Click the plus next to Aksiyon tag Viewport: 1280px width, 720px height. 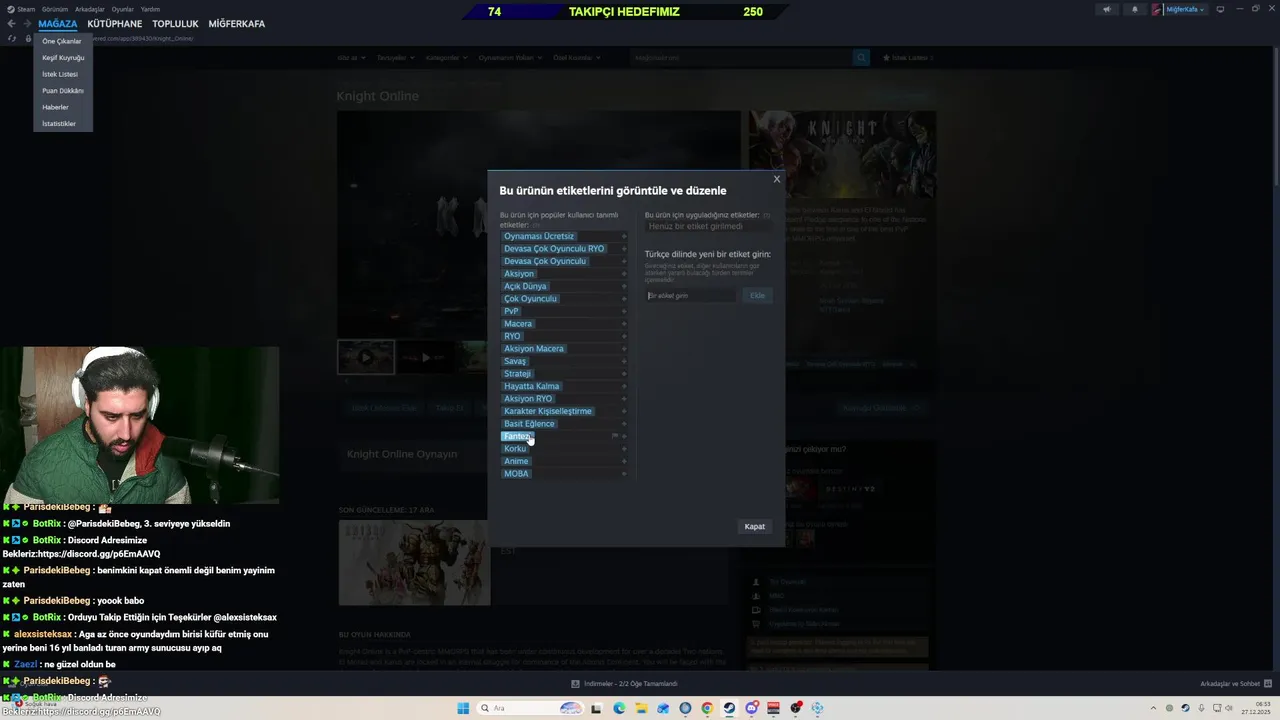(x=624, y=274)
